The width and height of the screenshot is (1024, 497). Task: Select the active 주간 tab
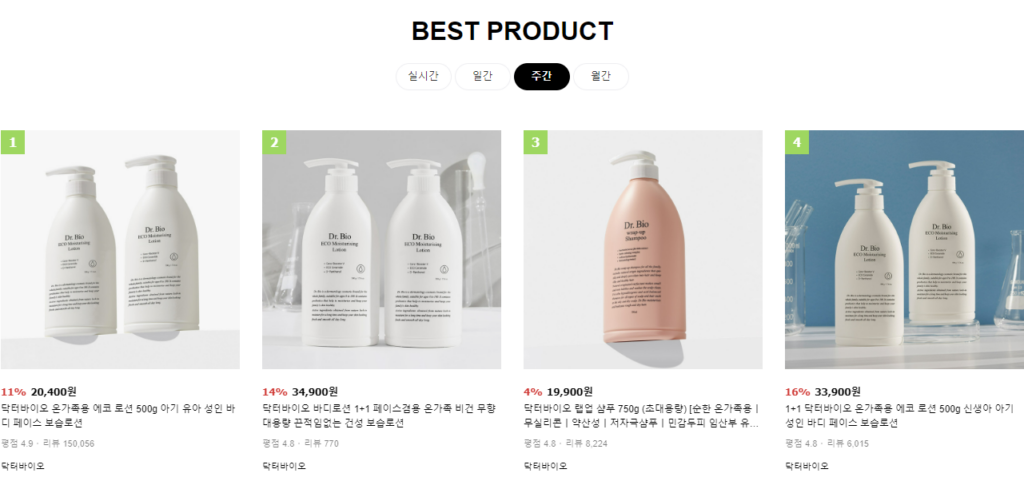point(541,76)
